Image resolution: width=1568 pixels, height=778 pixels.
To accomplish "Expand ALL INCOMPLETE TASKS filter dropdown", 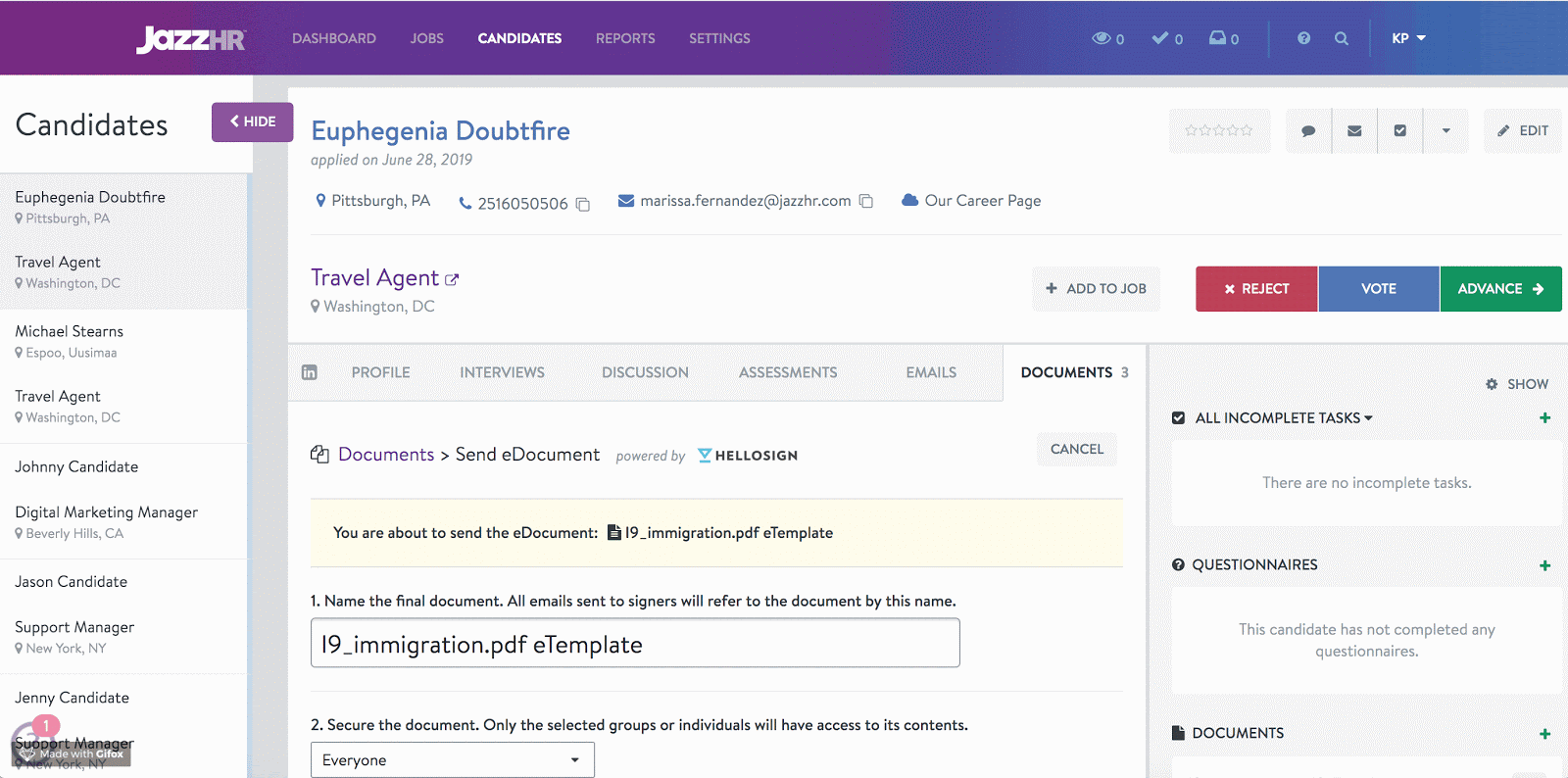I will 1284,418.
